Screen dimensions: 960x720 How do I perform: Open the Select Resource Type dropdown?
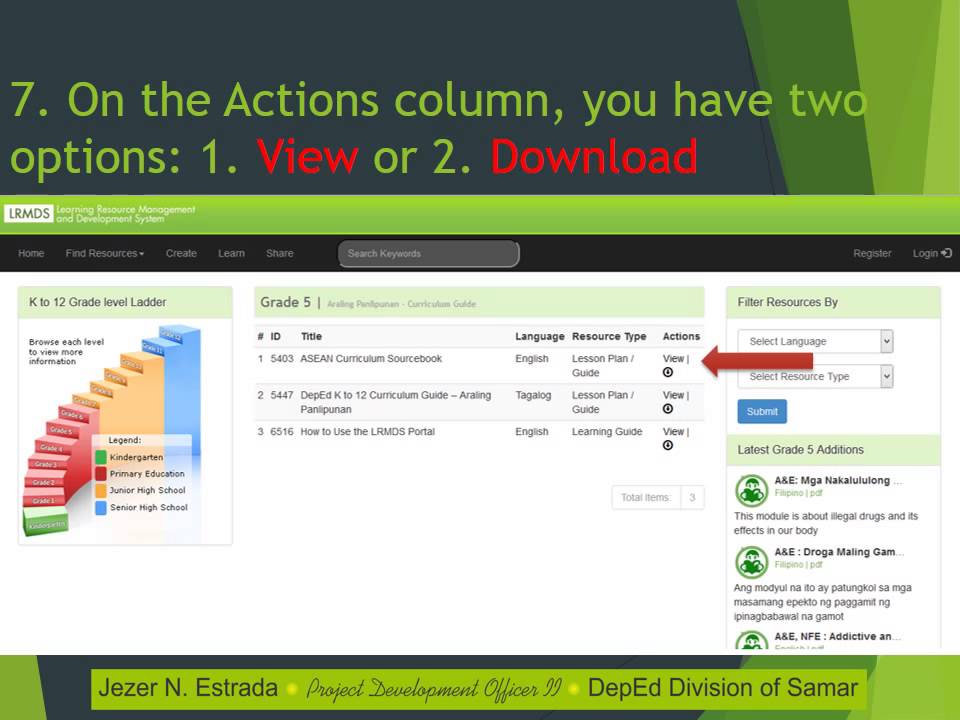point(815,377)
